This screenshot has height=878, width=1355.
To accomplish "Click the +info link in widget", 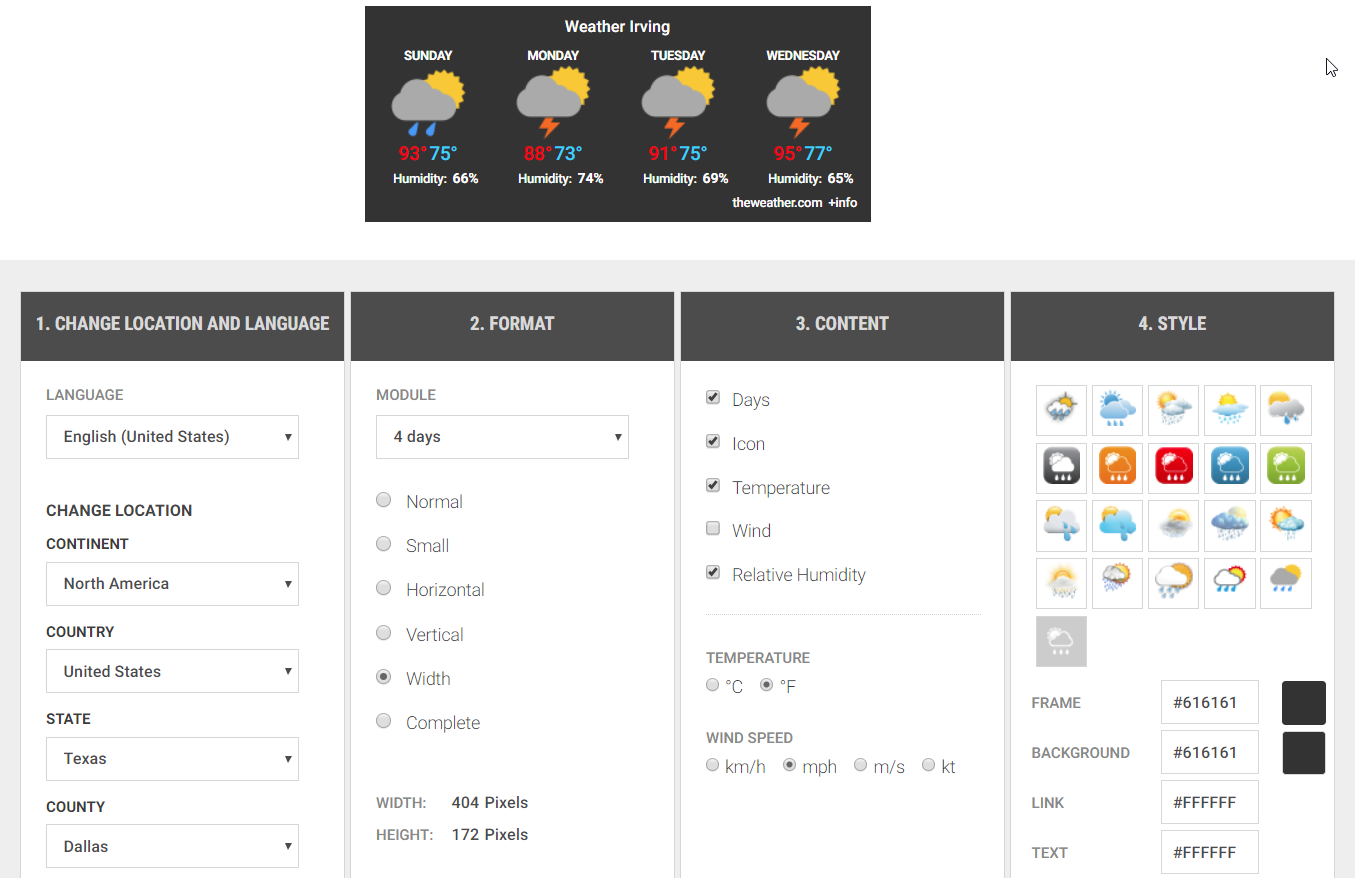I will (x=842, y=202).
